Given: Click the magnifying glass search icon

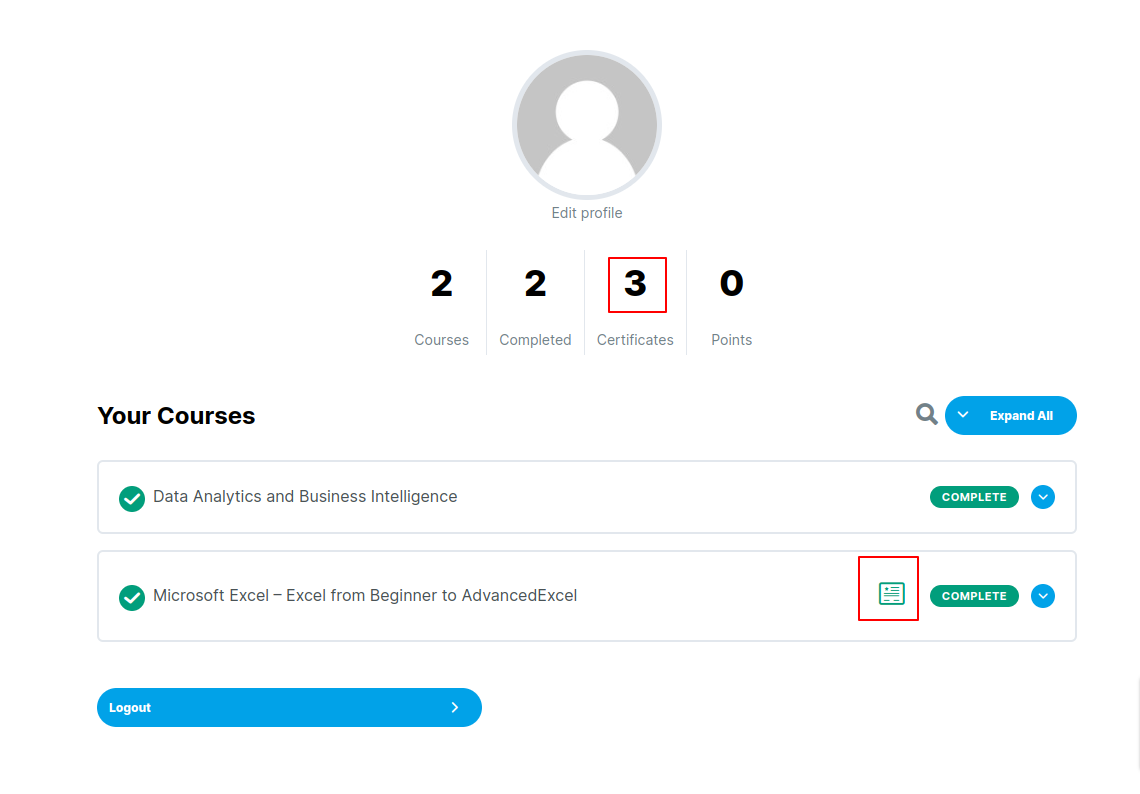Looking at the screenshot, I should click(927, 414).
